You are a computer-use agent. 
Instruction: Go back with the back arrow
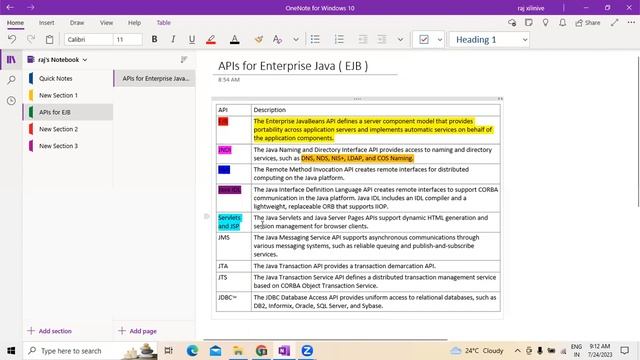[x=10, y=7]
